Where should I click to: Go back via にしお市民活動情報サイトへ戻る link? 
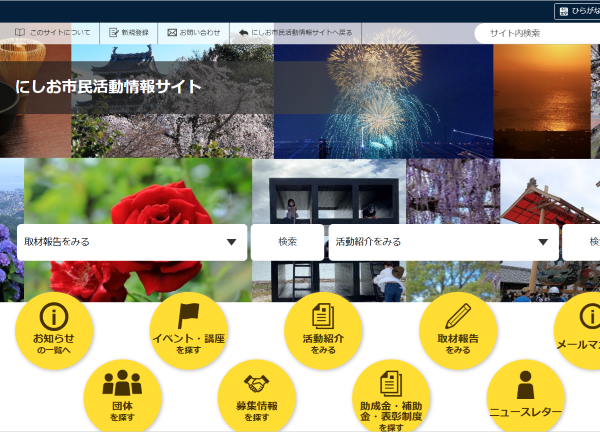(x=295, y=33)
